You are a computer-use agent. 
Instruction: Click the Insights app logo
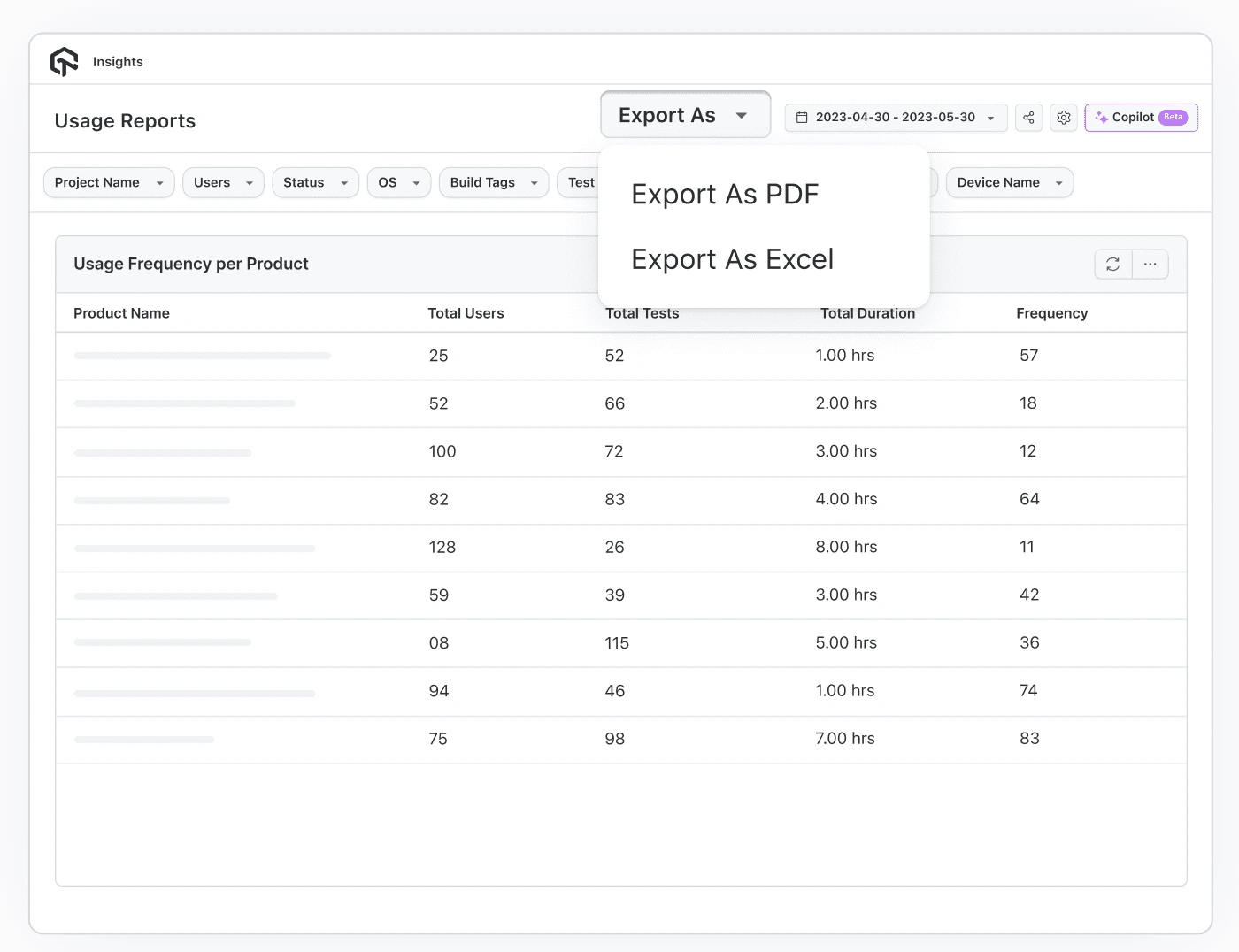(x=65, y=61)
